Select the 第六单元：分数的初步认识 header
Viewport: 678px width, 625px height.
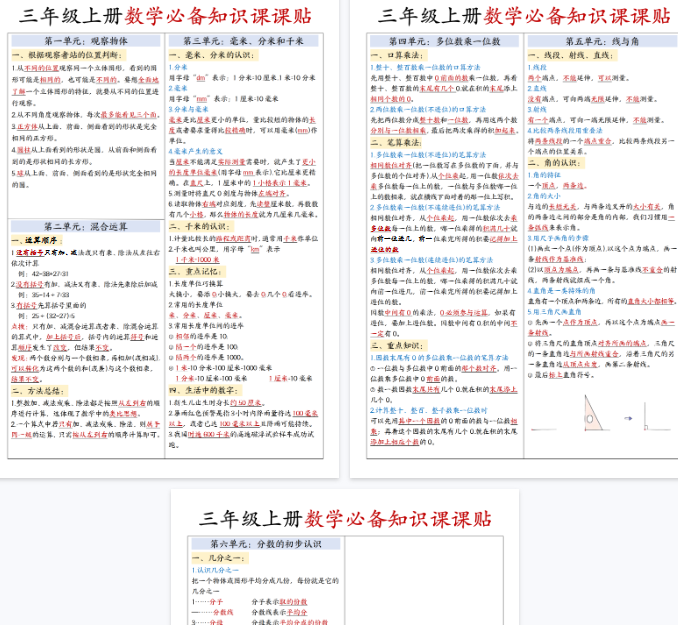click(x=266, y=544)
